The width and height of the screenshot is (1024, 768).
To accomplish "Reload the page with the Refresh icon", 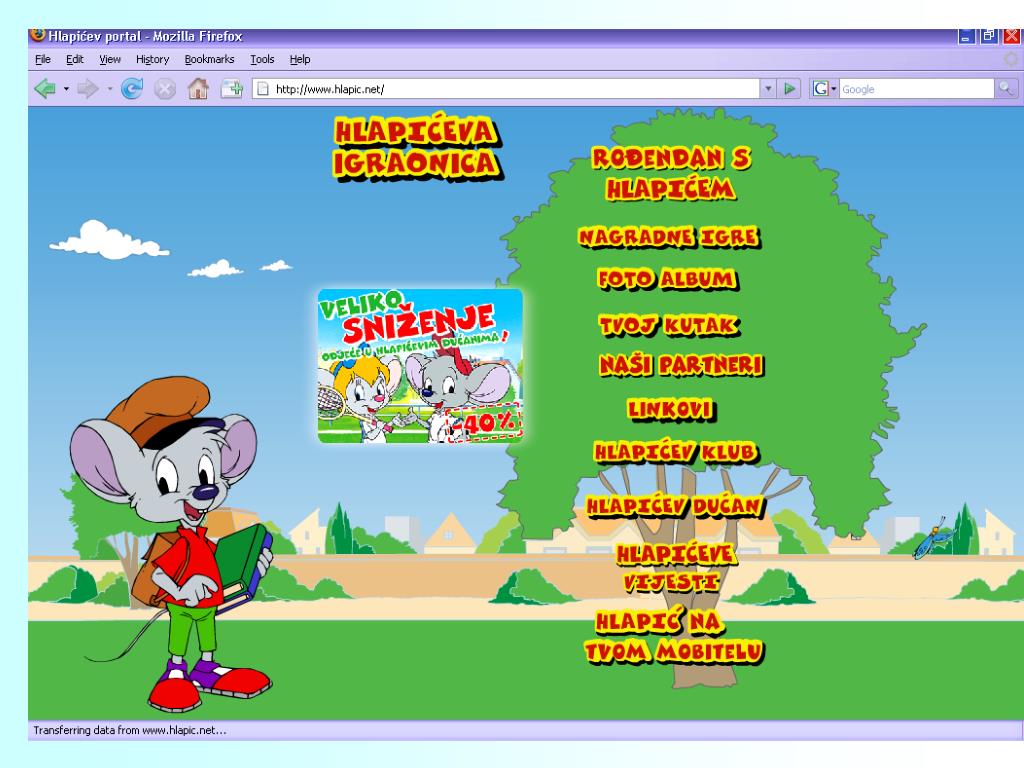I will (132, 88).
